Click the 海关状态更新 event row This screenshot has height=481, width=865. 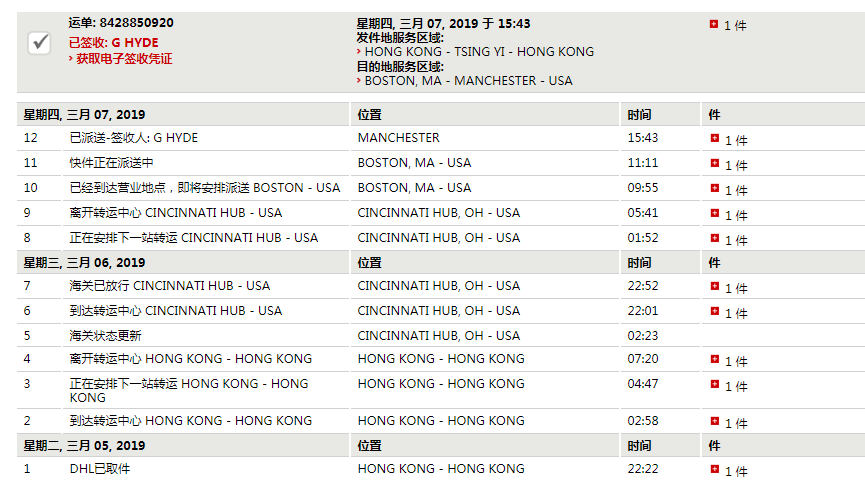point(441,335)
